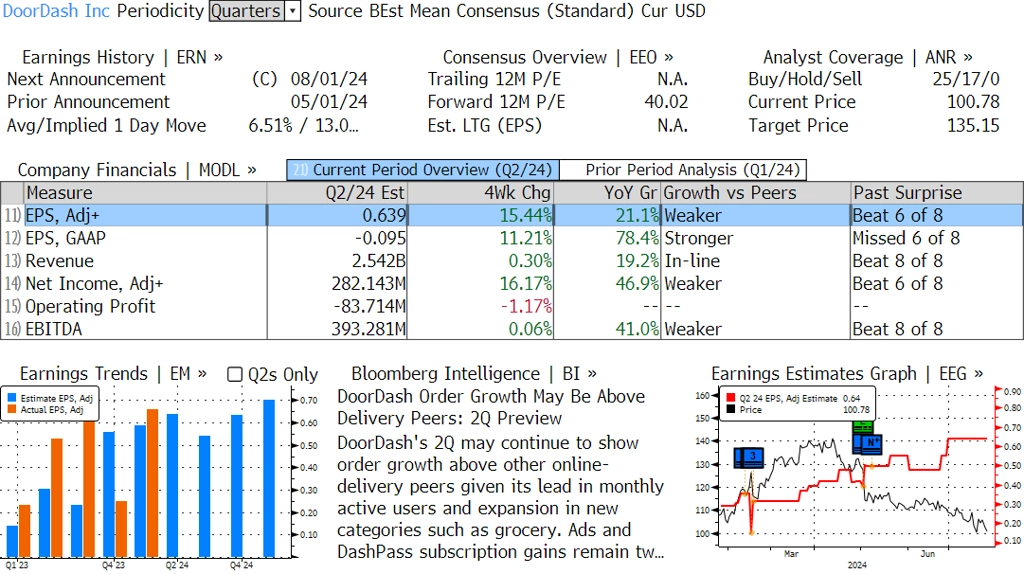Click the orange Actual EPS legend swatch
Screen dimensions: 1024x574
[12, 410]
